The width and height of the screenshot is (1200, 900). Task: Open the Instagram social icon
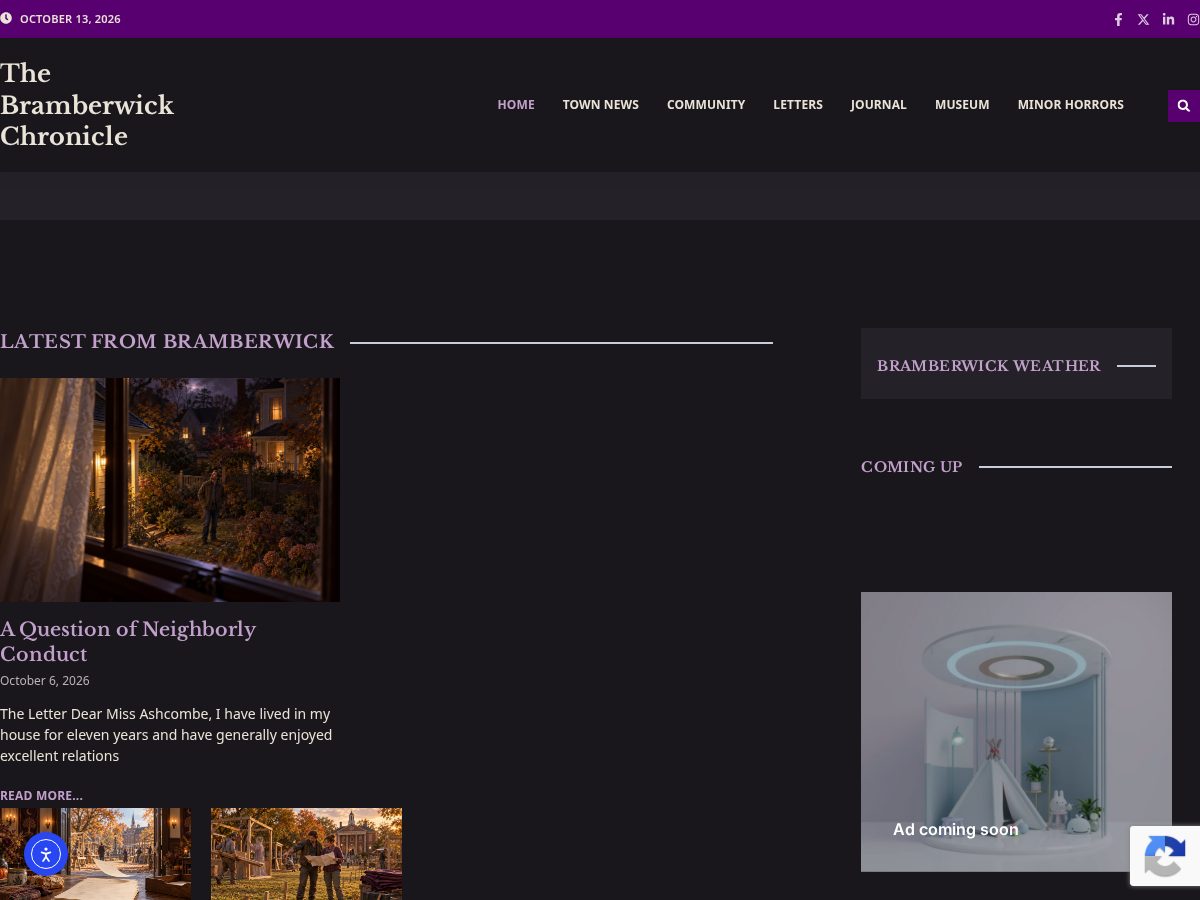coord(1193,19)
